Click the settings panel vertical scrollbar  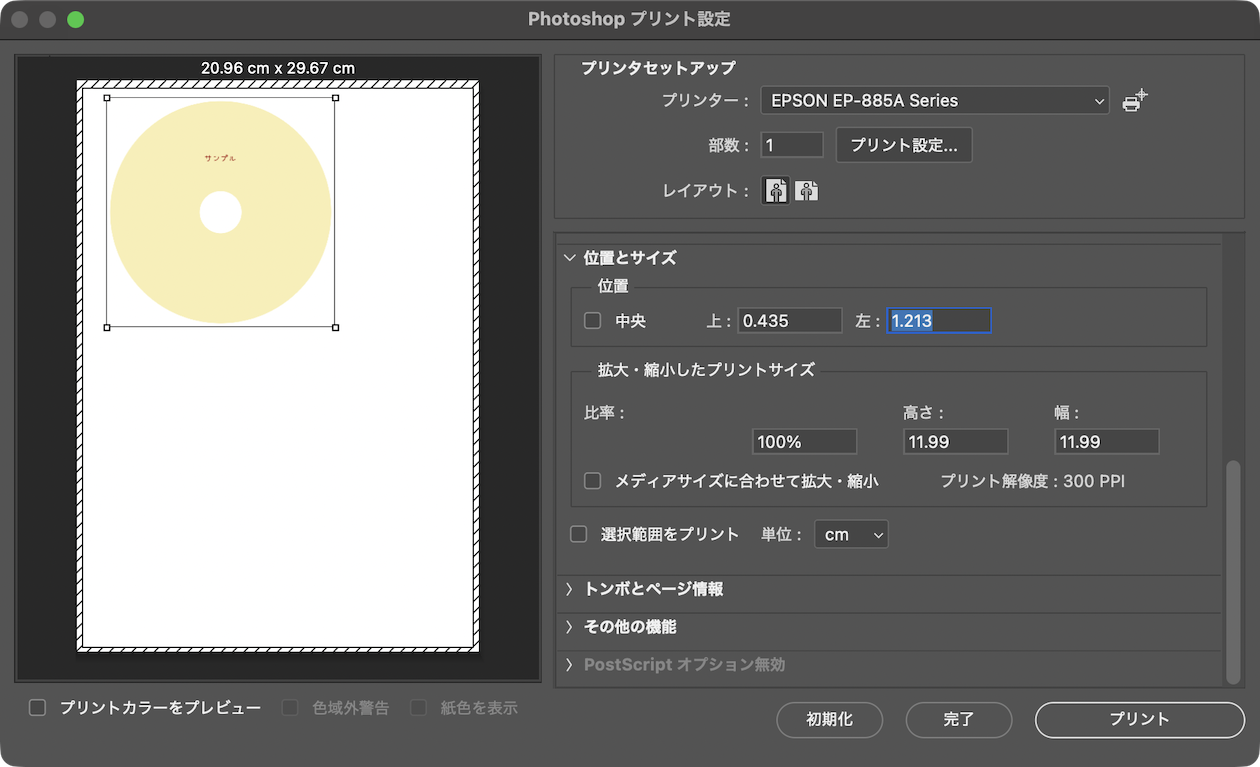click(1234, 570)
